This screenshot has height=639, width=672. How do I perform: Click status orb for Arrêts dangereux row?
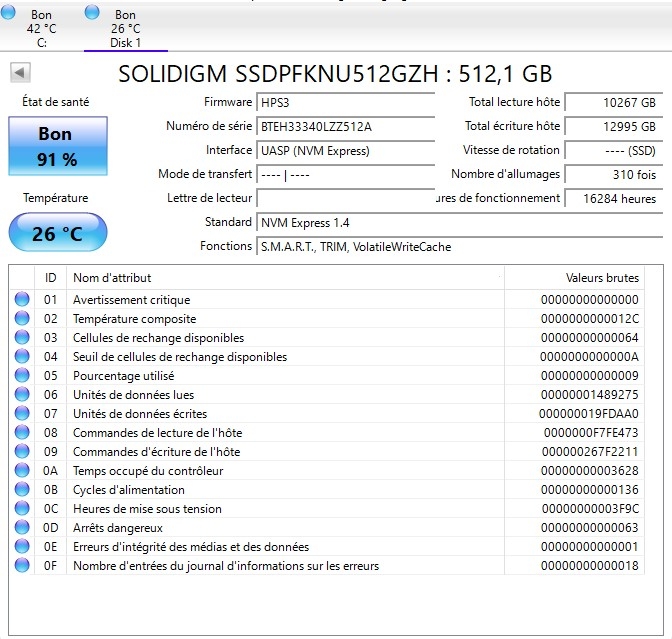(x=22, y=527)
